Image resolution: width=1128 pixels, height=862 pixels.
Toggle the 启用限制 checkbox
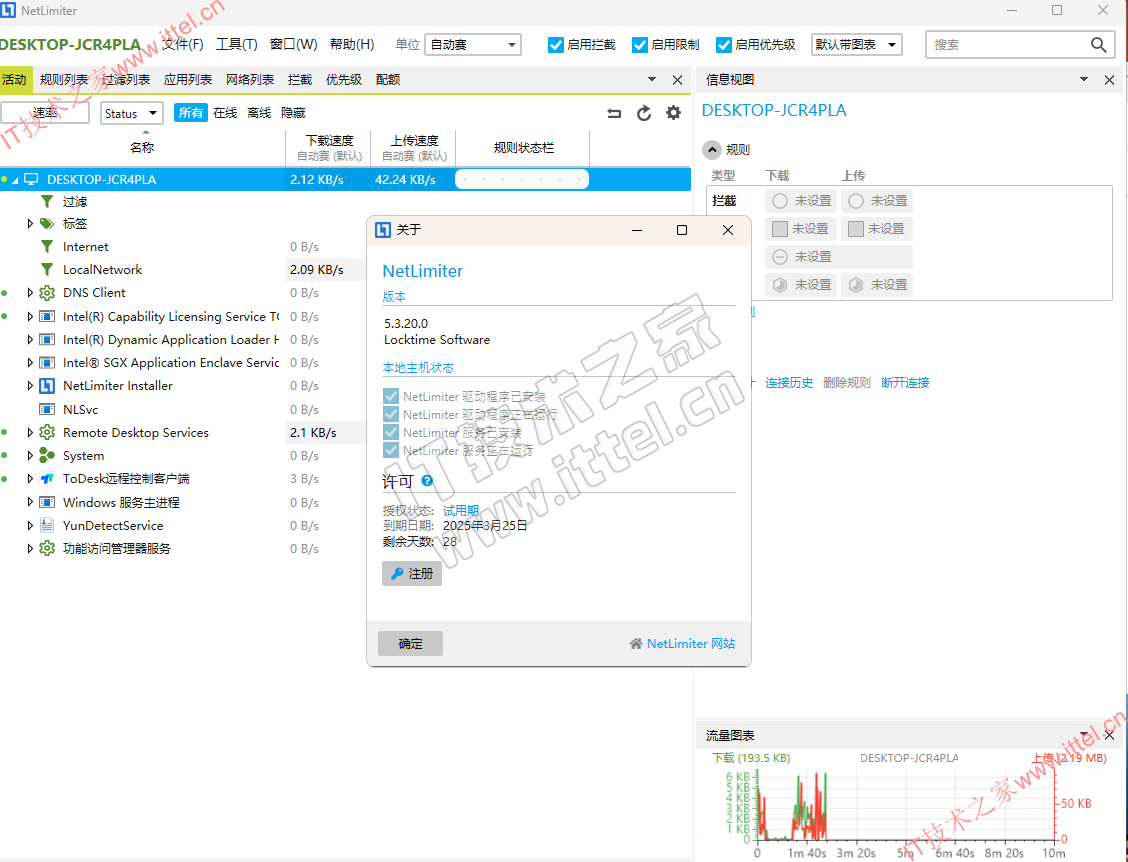click(640, 45)
